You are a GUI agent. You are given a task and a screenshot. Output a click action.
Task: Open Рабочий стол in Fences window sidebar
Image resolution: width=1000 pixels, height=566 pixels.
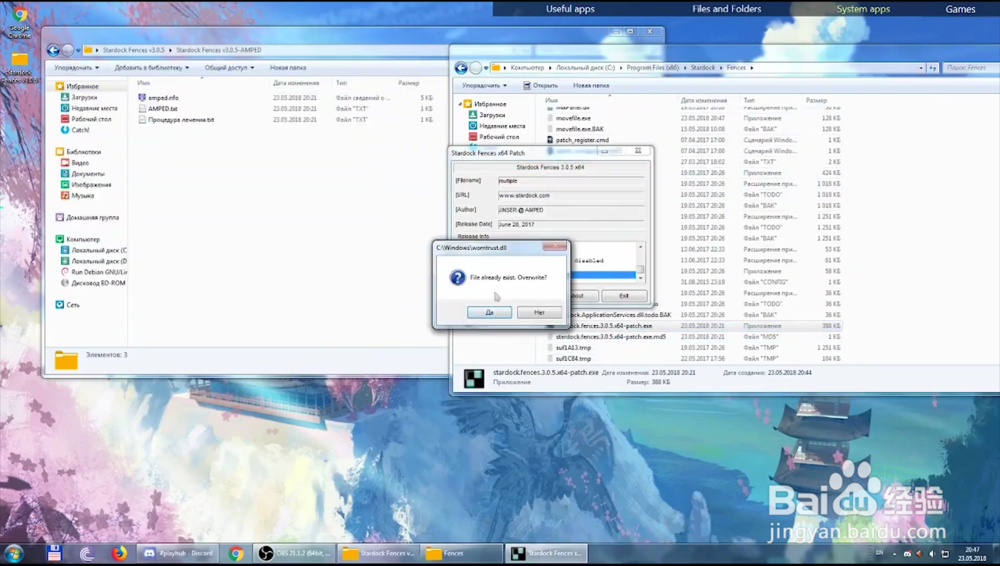click(499, 137)
